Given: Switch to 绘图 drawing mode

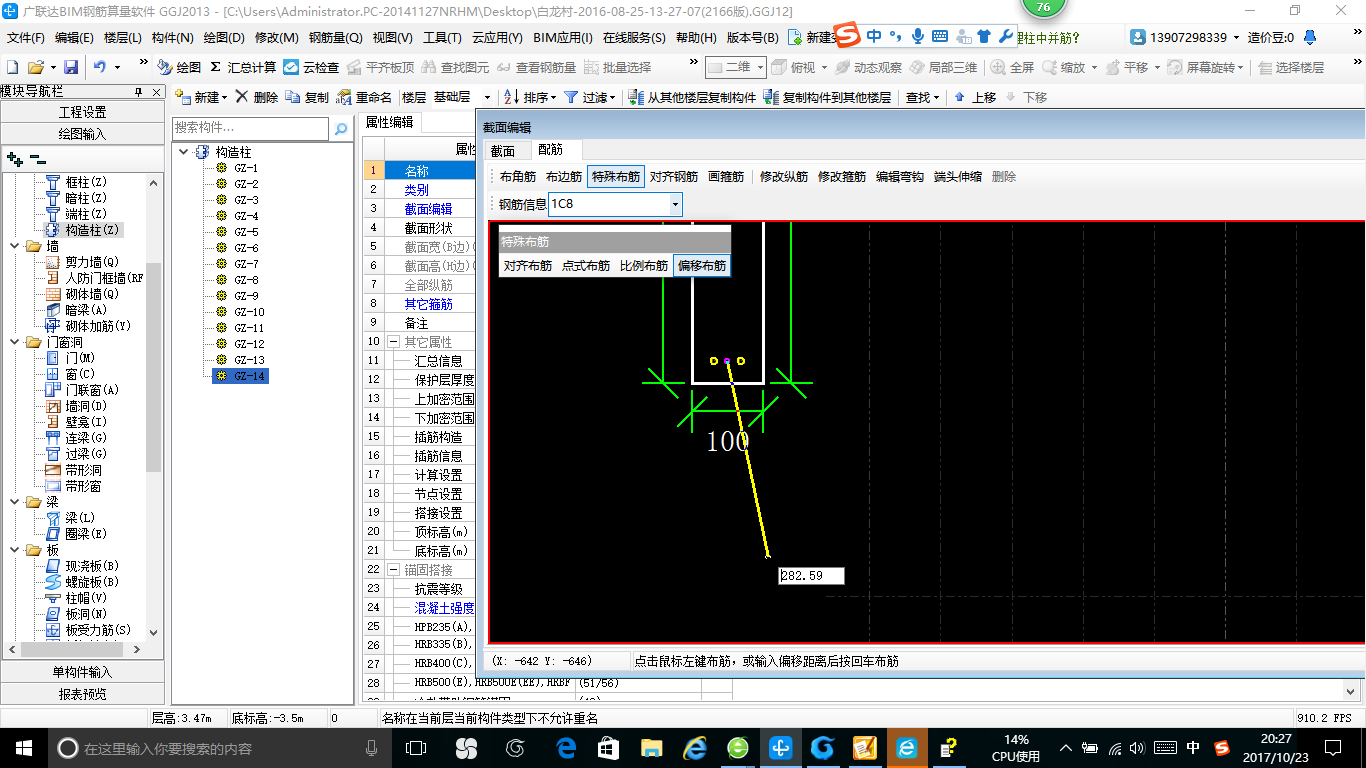Looking at the screenshot, I should tap(180, 67).
